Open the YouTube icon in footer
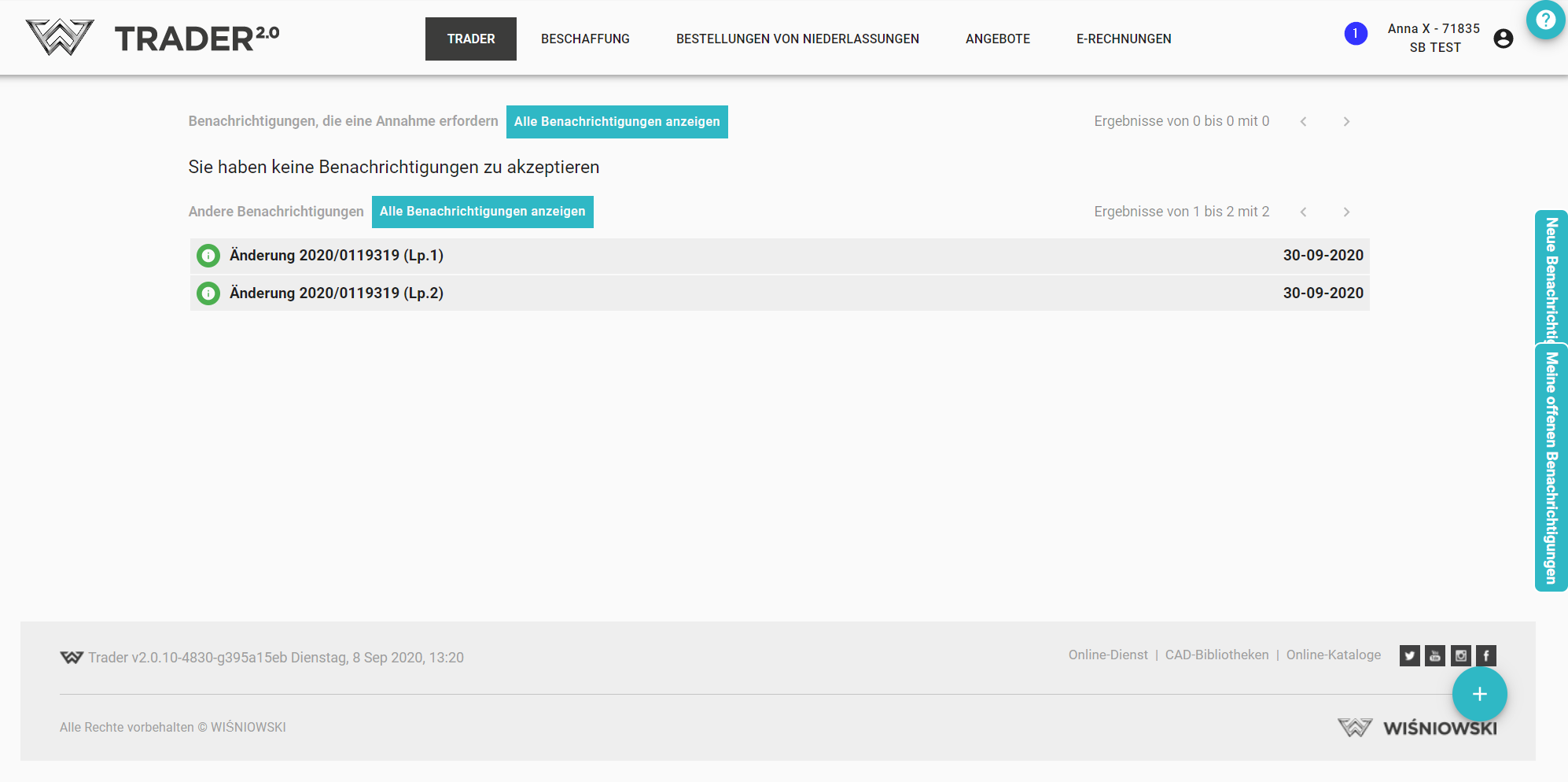This screenshot has height=782, width=1568. (x=1435, y=655)
